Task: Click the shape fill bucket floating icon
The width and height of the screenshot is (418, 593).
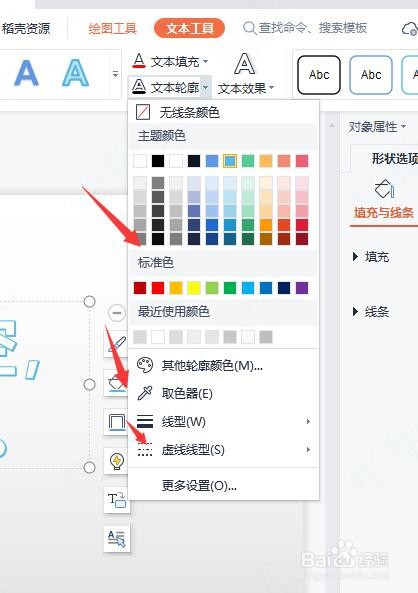Action: 117,383
